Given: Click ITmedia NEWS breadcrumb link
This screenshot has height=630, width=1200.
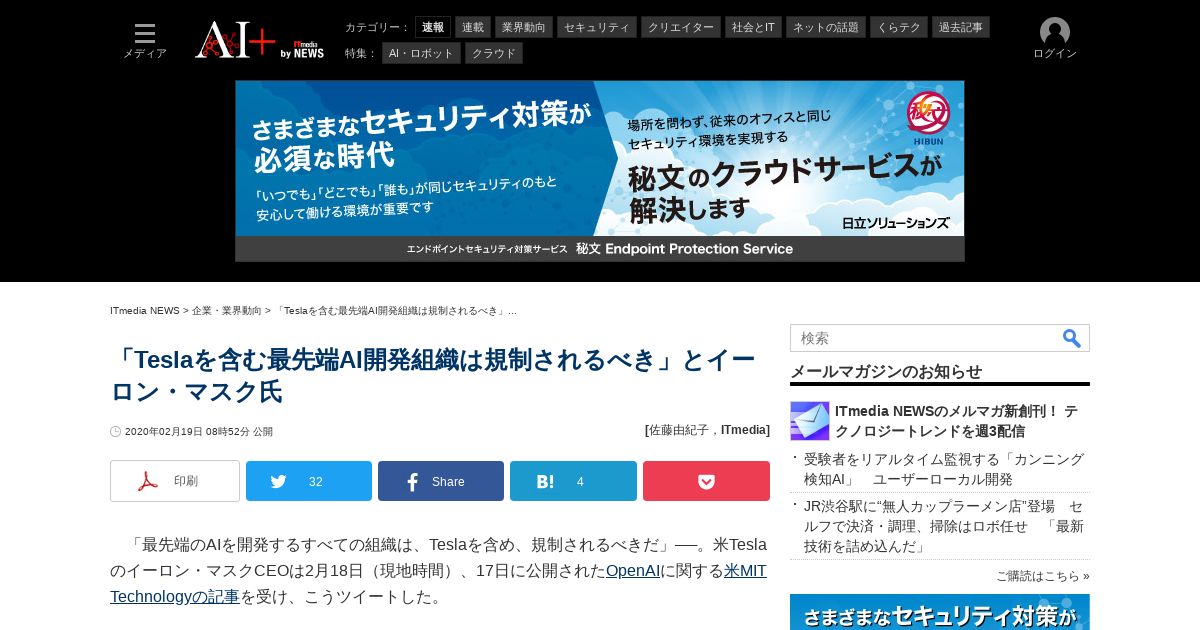Looking at the screenshot, I should [x=145, y=311].
